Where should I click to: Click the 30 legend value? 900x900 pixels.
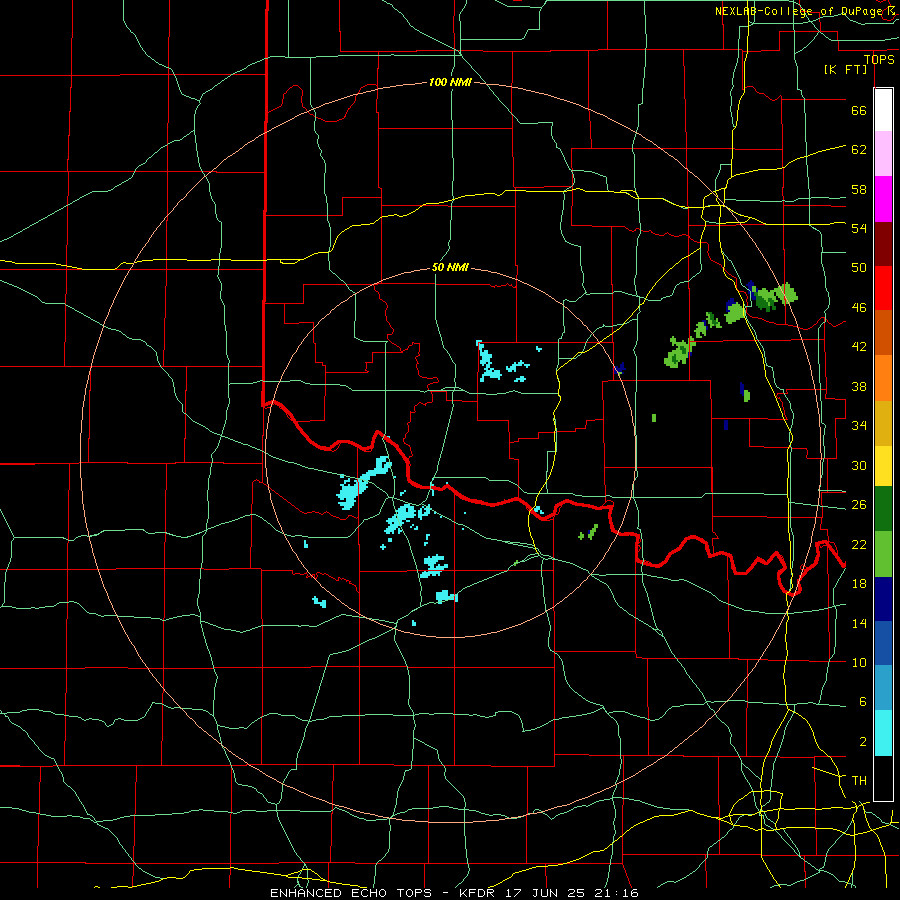pos(859,465)
